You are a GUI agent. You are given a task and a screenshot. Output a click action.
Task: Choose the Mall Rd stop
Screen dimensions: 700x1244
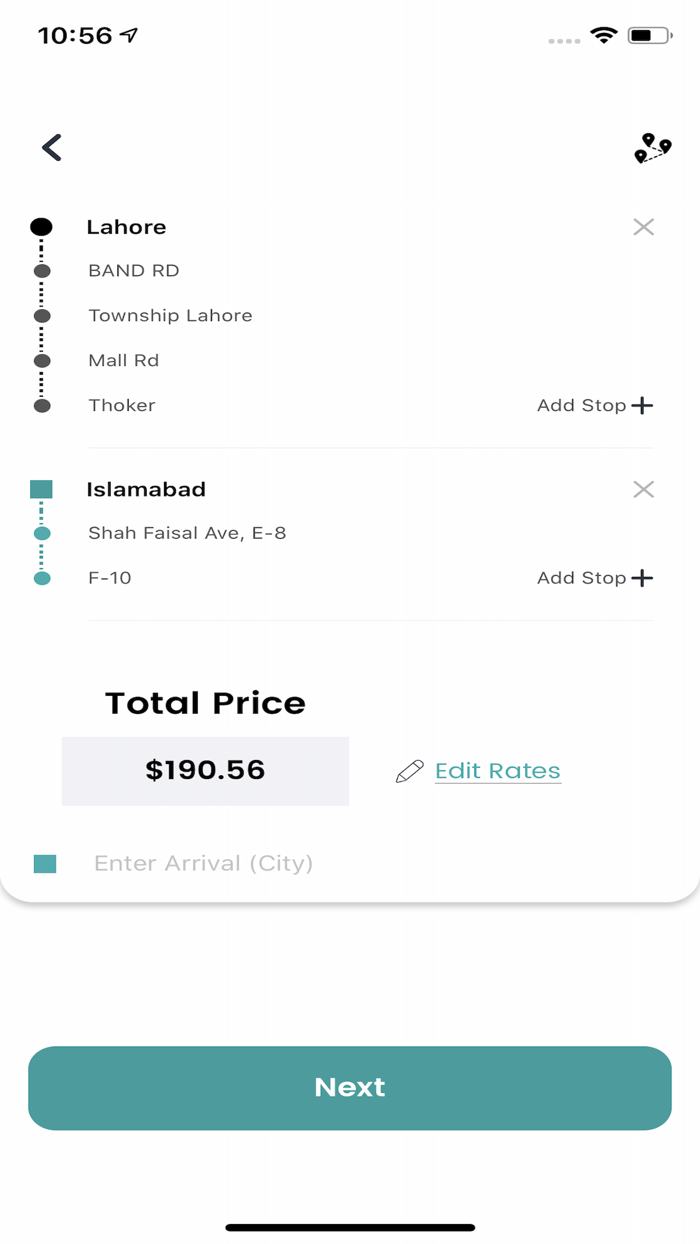123,361
